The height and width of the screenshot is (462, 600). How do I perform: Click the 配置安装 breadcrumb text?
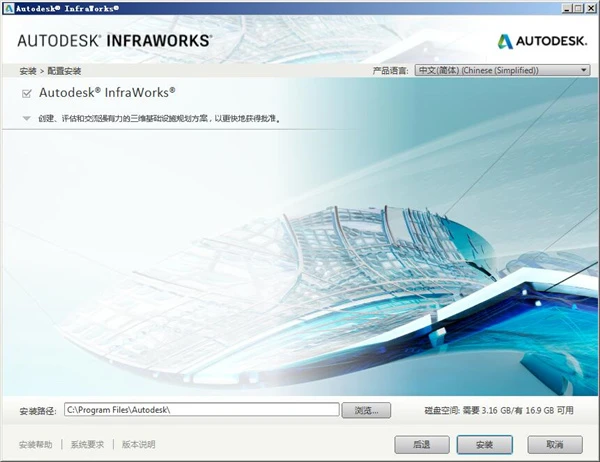tap(64, 71)
